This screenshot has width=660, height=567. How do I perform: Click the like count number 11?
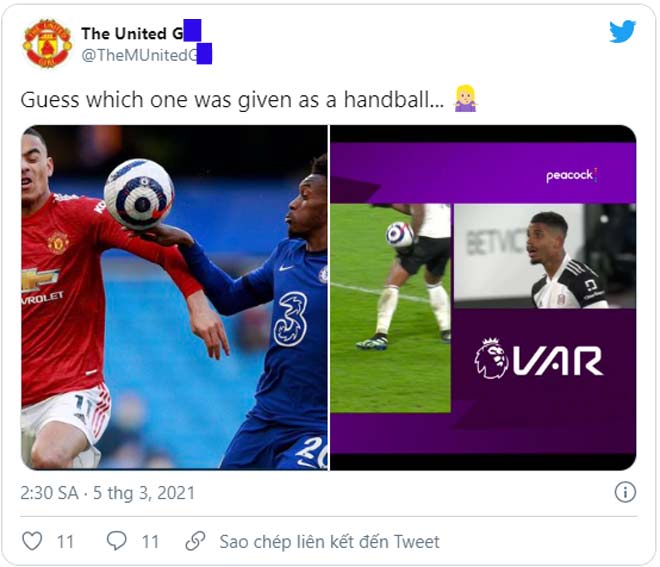click(x=65, y=541)
